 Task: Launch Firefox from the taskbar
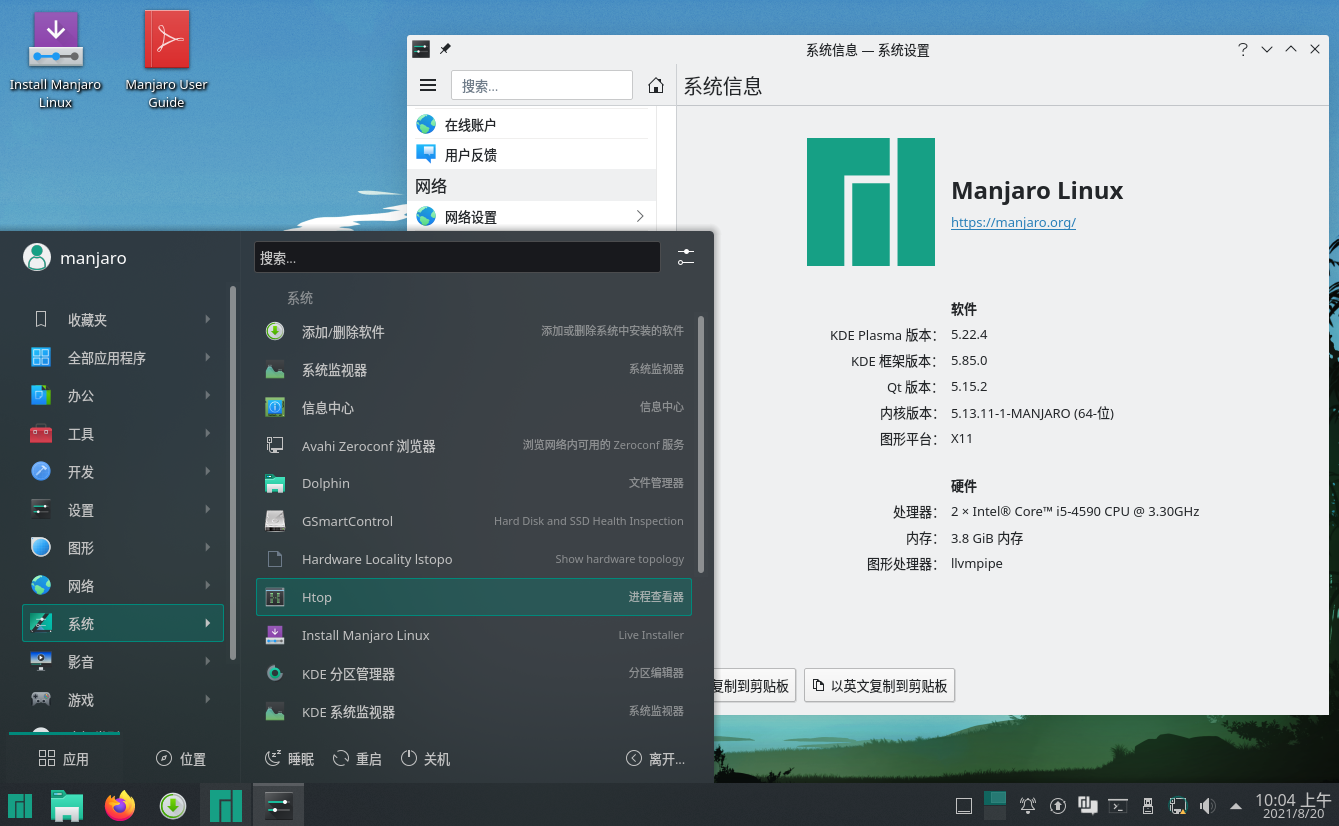click(120, 805)
